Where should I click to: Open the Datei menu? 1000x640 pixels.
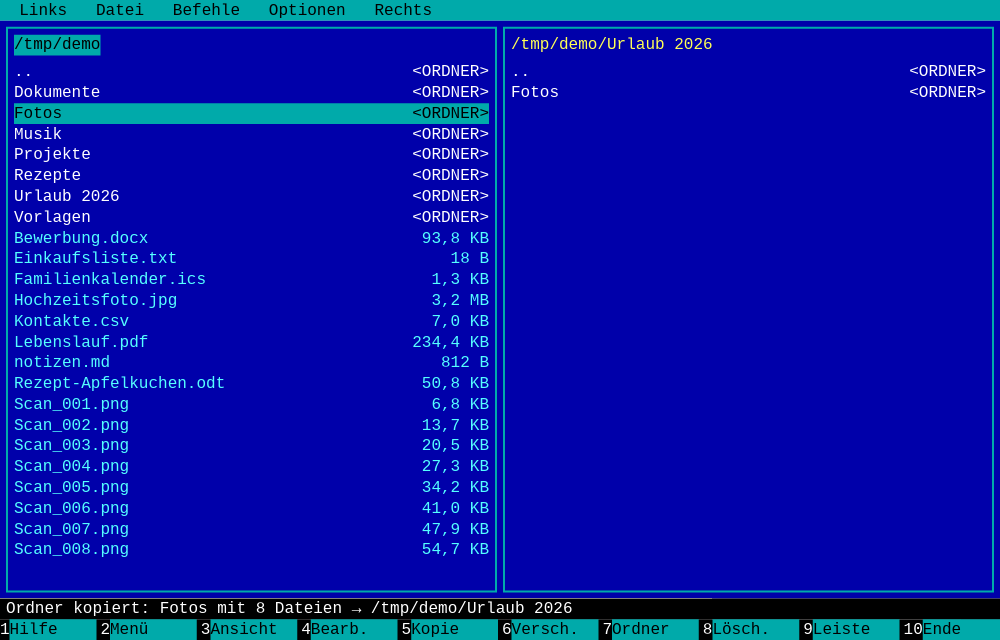pos(120,10)
